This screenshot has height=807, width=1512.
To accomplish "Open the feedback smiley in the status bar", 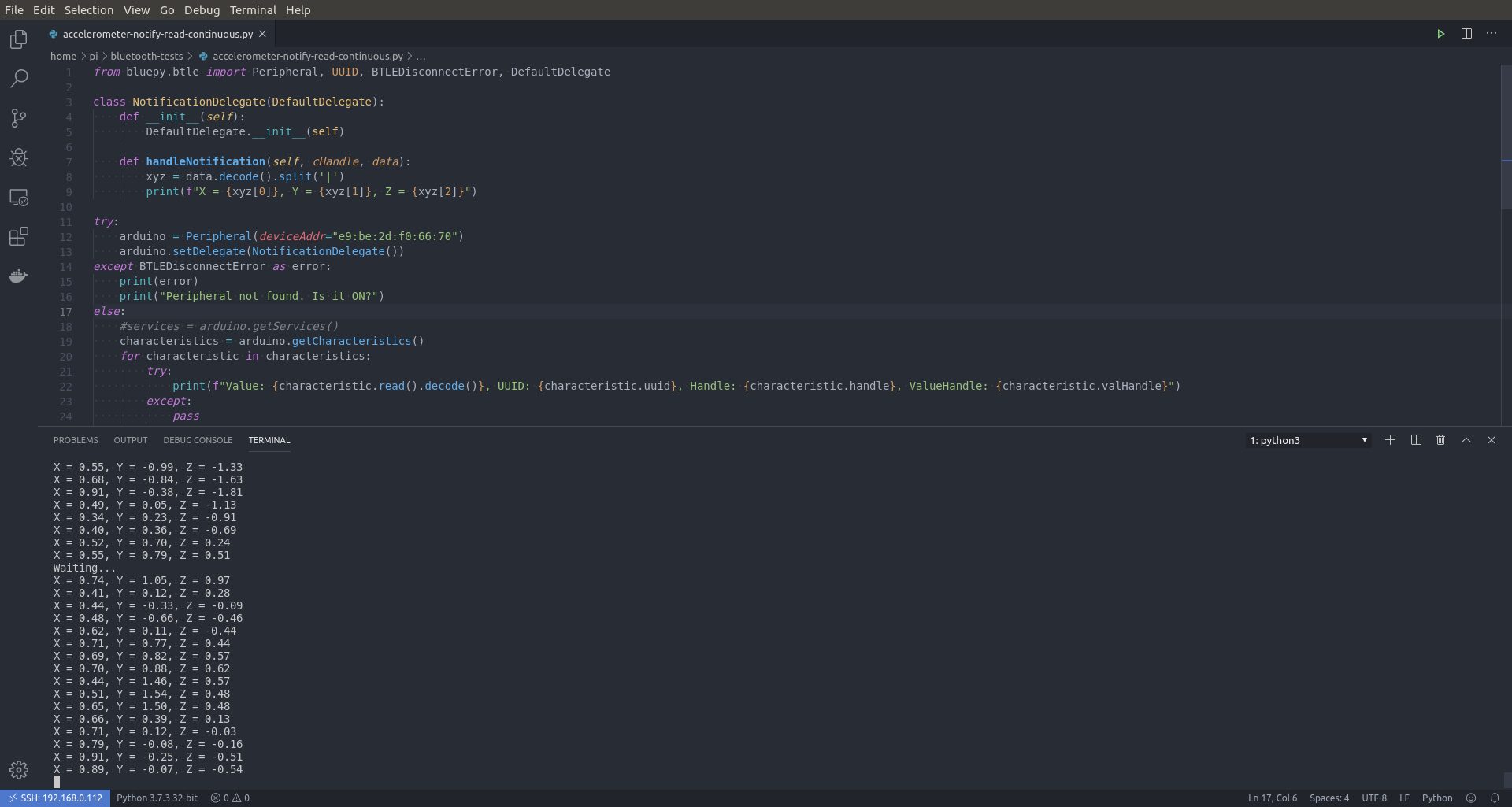I will (x=1470, y=798).
